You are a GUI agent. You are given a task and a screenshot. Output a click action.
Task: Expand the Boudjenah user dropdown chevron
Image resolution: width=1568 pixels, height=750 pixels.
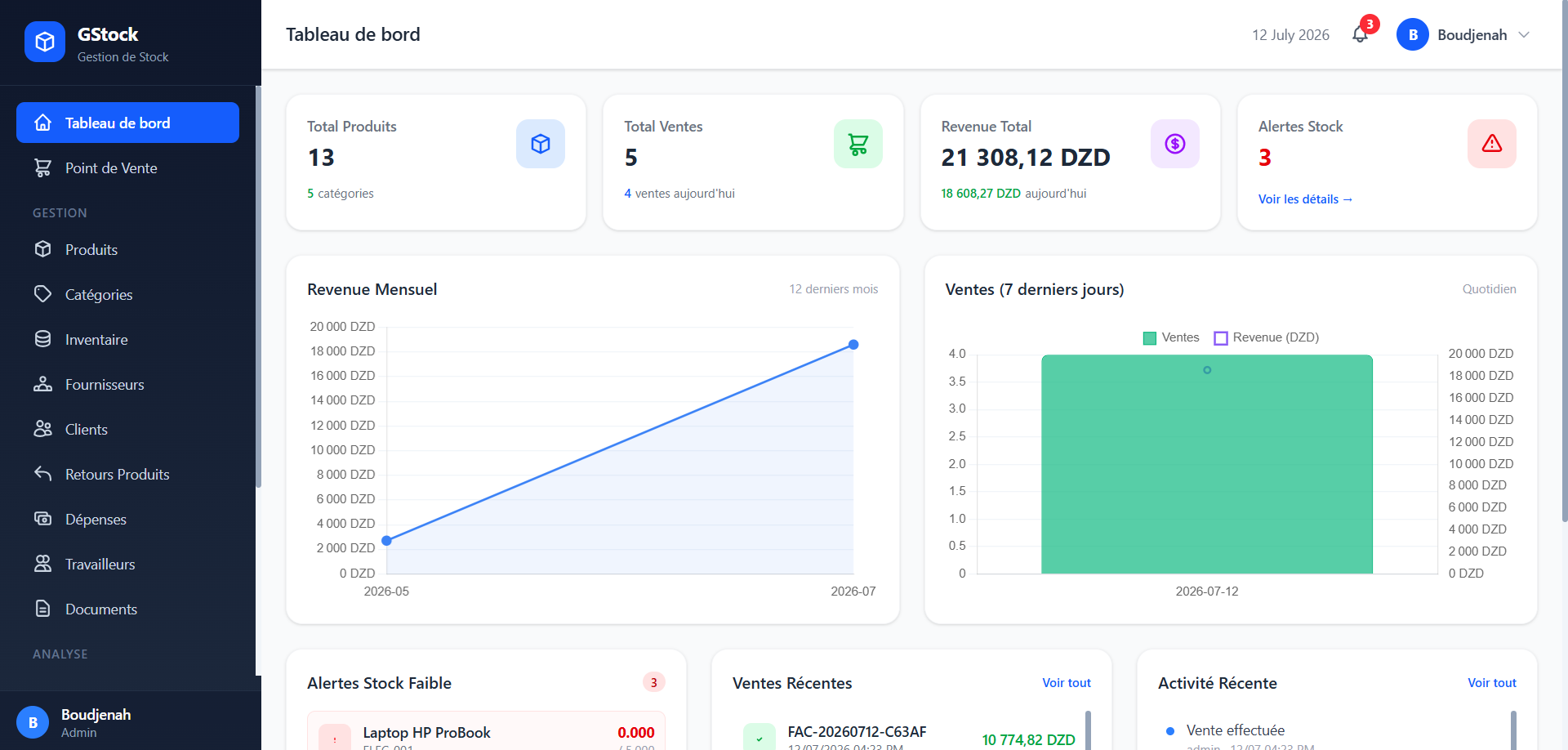[1523, 34]
